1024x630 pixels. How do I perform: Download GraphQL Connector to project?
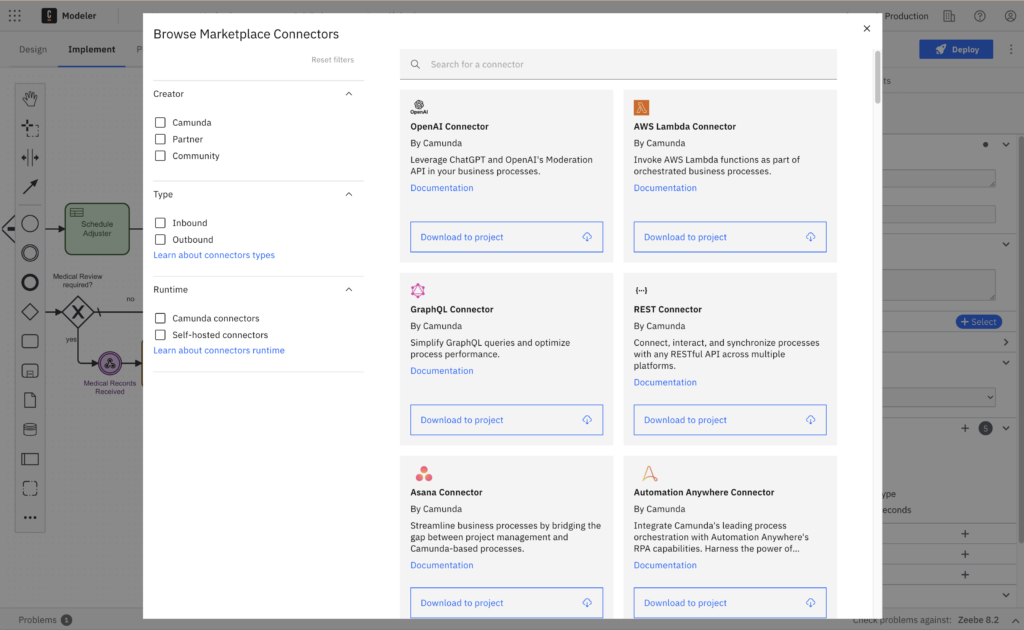point(506,420)
